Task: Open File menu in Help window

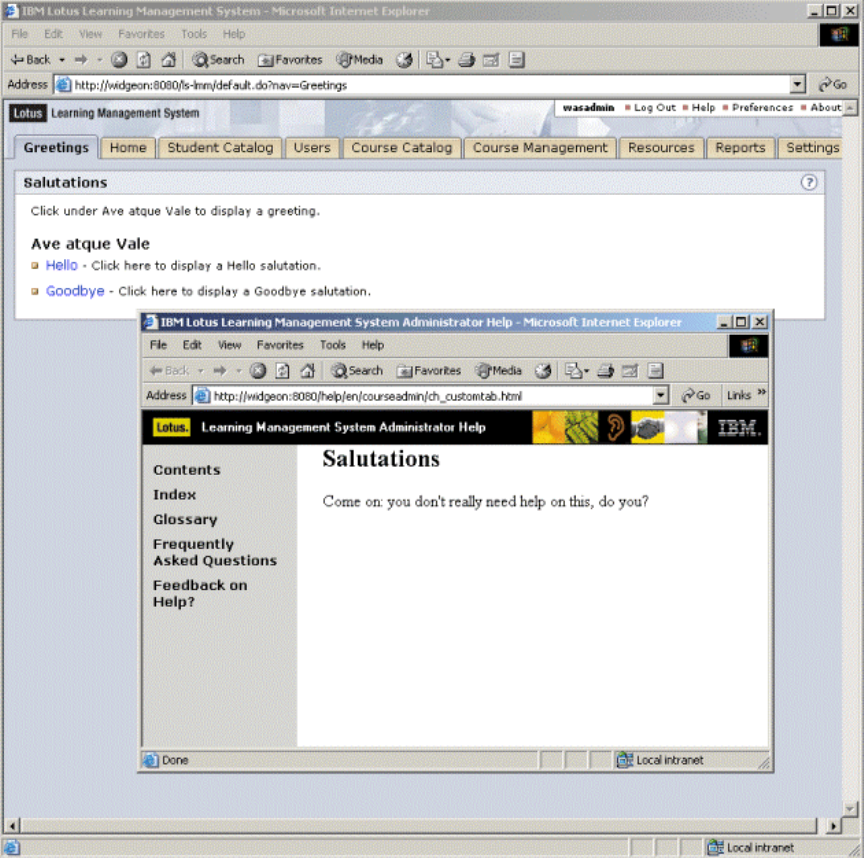Action: pyautogui.click(x=158, y=345)
